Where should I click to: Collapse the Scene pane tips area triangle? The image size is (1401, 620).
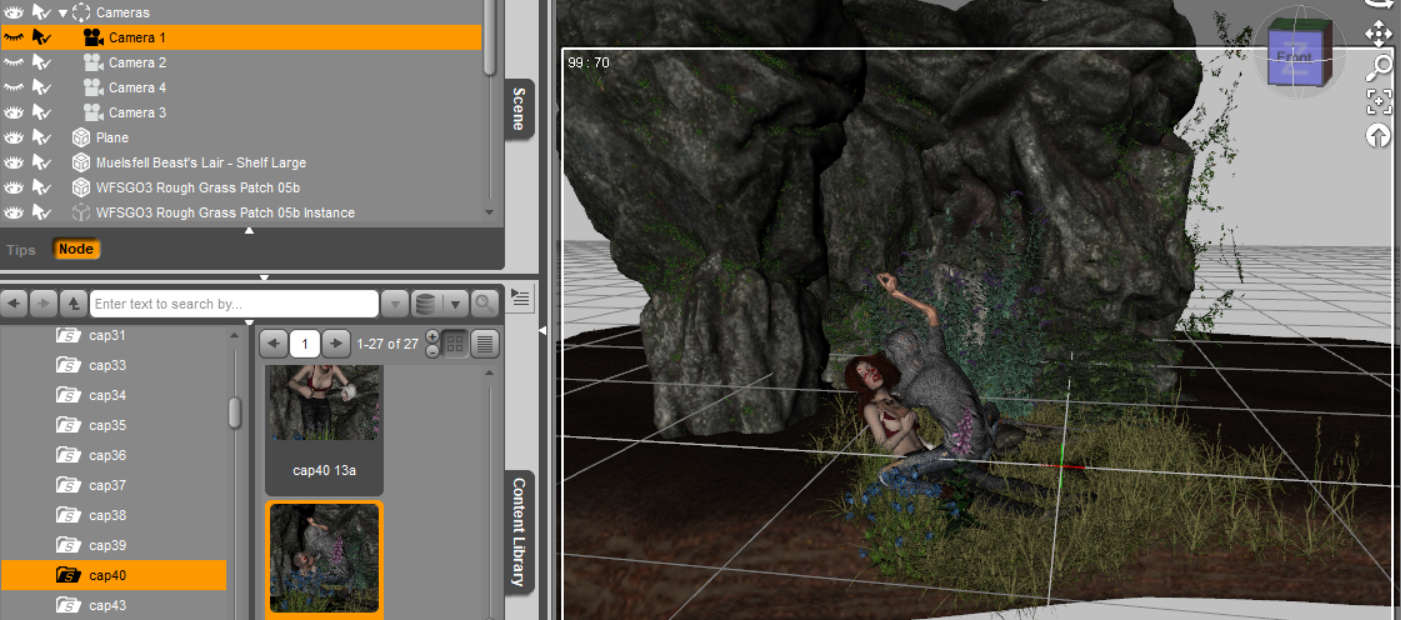pyautogui.click(x=249, y=231)
